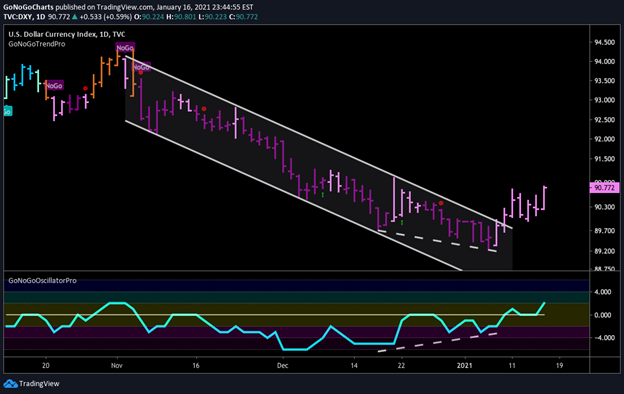624x394 pixels.
Task: Click the 91.500 price axis label
Action: pyautogui.click(x=604, y=159)
